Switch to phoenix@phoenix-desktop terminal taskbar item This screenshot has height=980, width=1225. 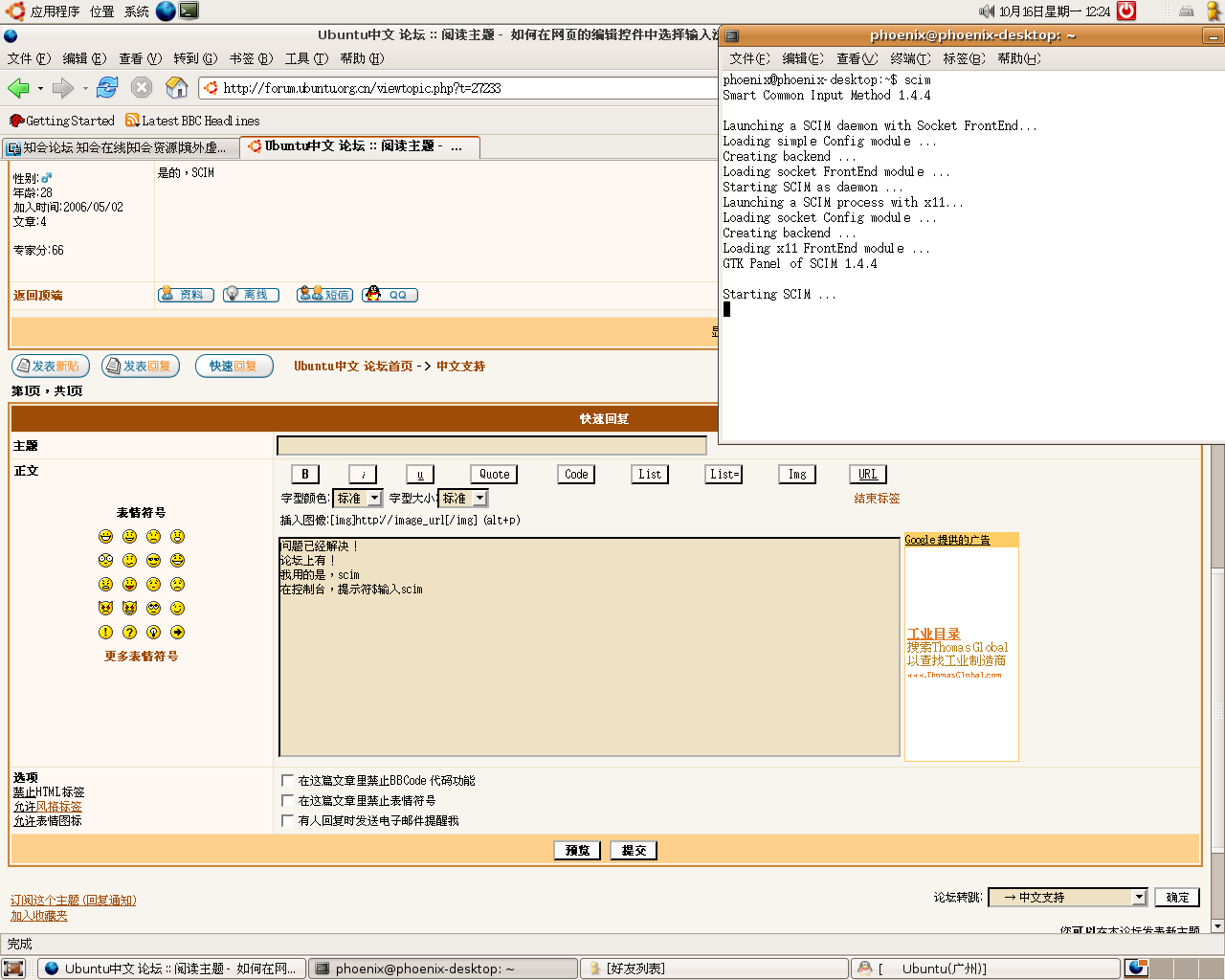pyautogui.click(x=443, y=969)
